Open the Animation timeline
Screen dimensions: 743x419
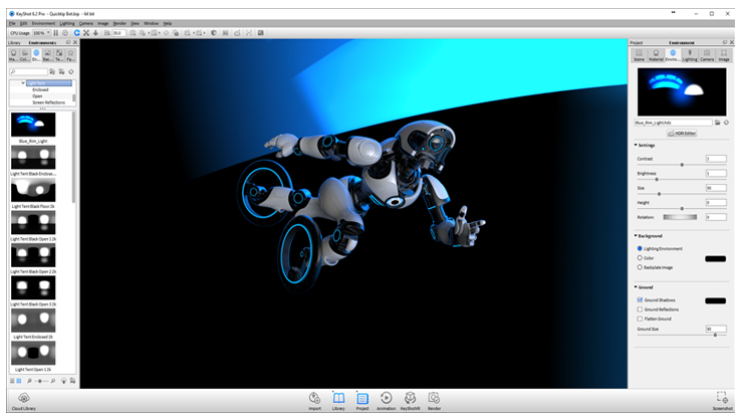[386, 401]
